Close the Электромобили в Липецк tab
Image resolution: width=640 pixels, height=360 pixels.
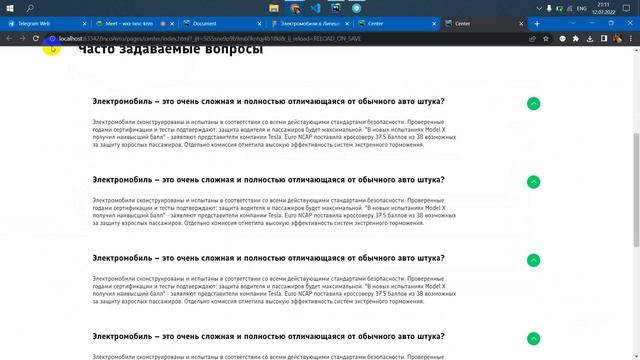[x=347, y=24]
